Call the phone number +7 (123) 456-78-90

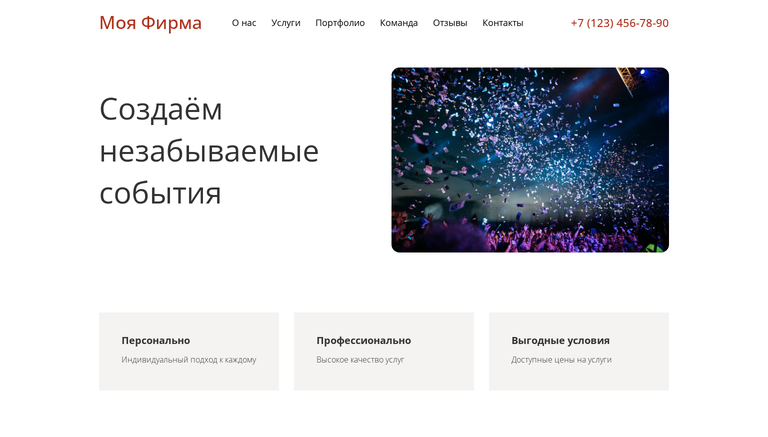pyautogui.click(x=620, y=23)
